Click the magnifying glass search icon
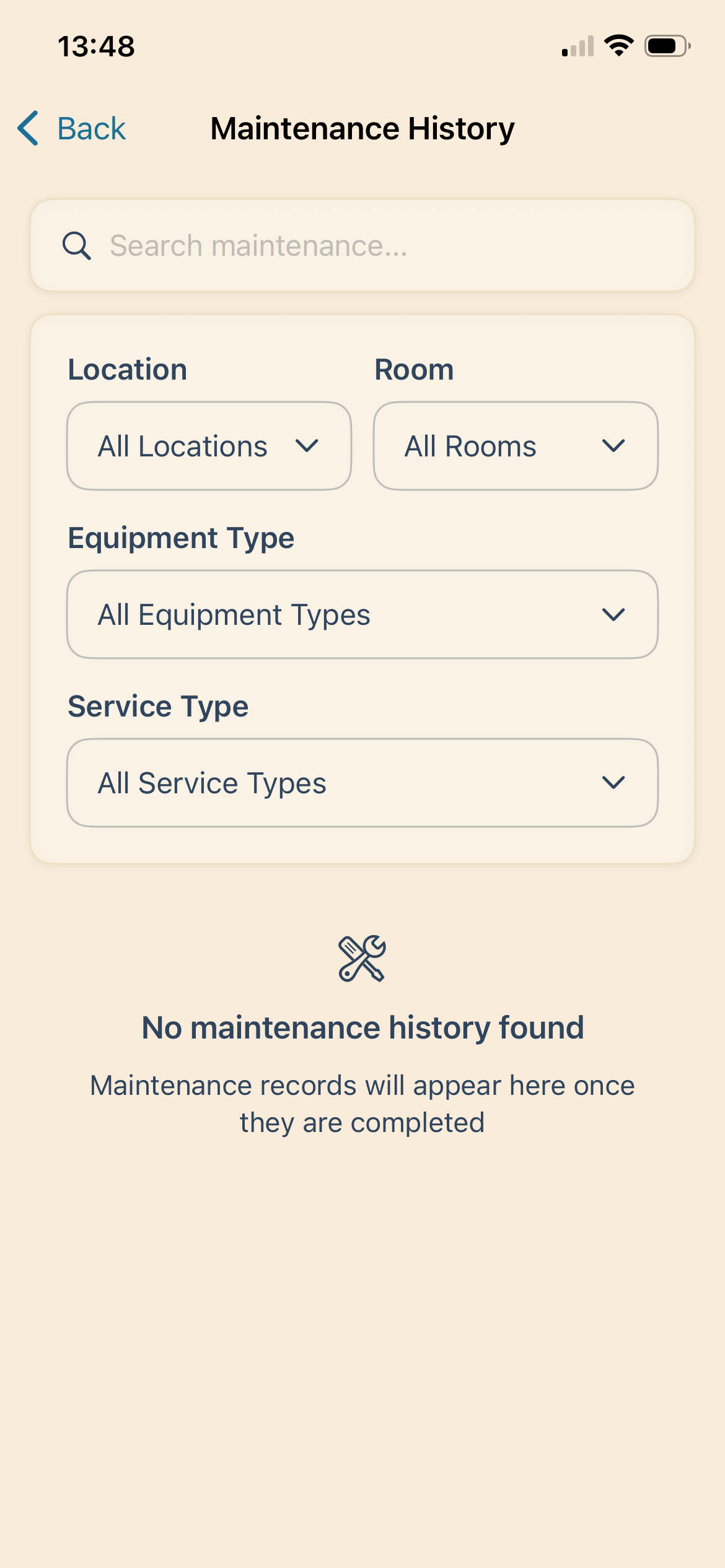 point(77,246)
